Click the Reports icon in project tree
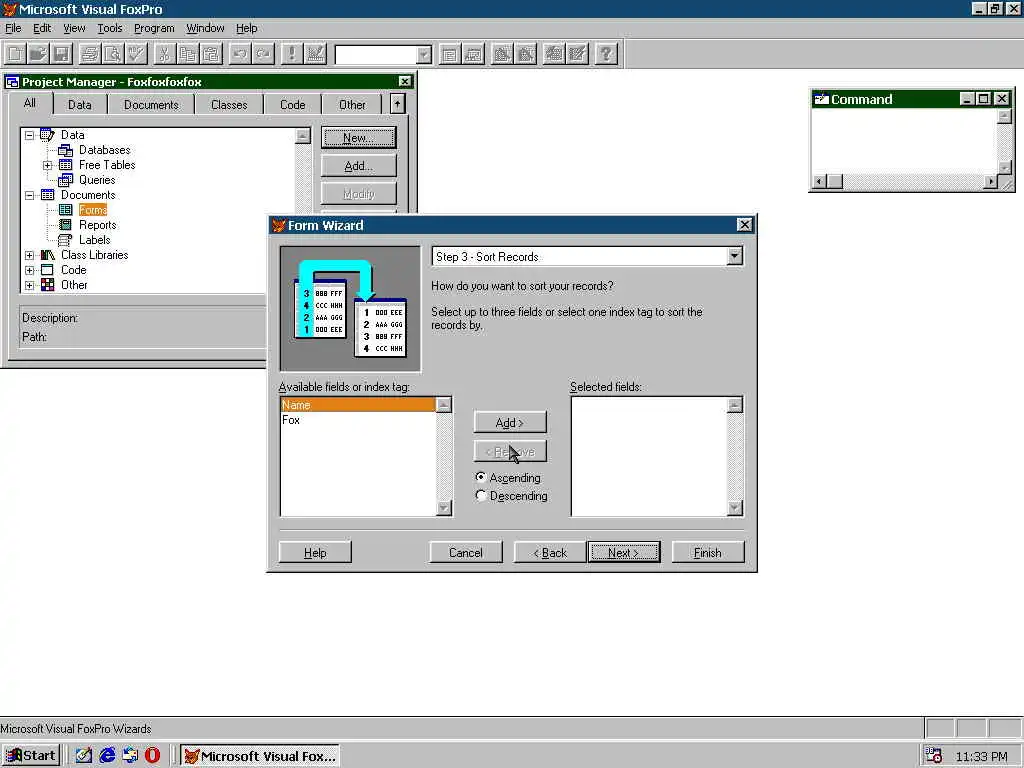The width and height of the screenshot is (1024, 768). 65,225
